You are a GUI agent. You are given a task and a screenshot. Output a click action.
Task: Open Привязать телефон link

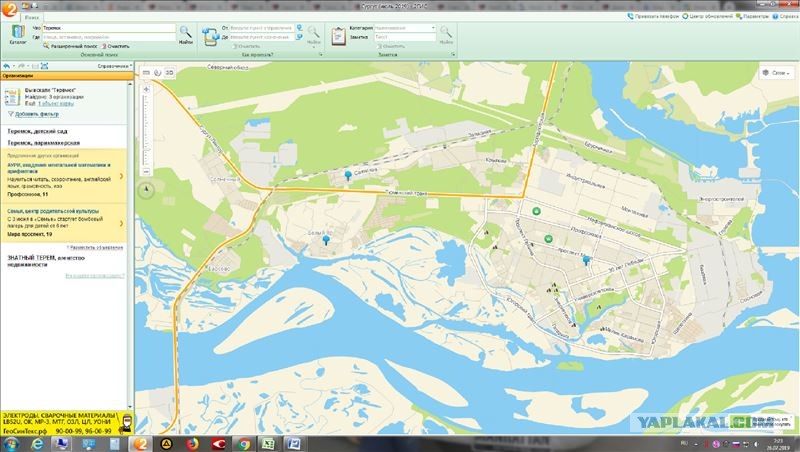click(x=653, y=16)
